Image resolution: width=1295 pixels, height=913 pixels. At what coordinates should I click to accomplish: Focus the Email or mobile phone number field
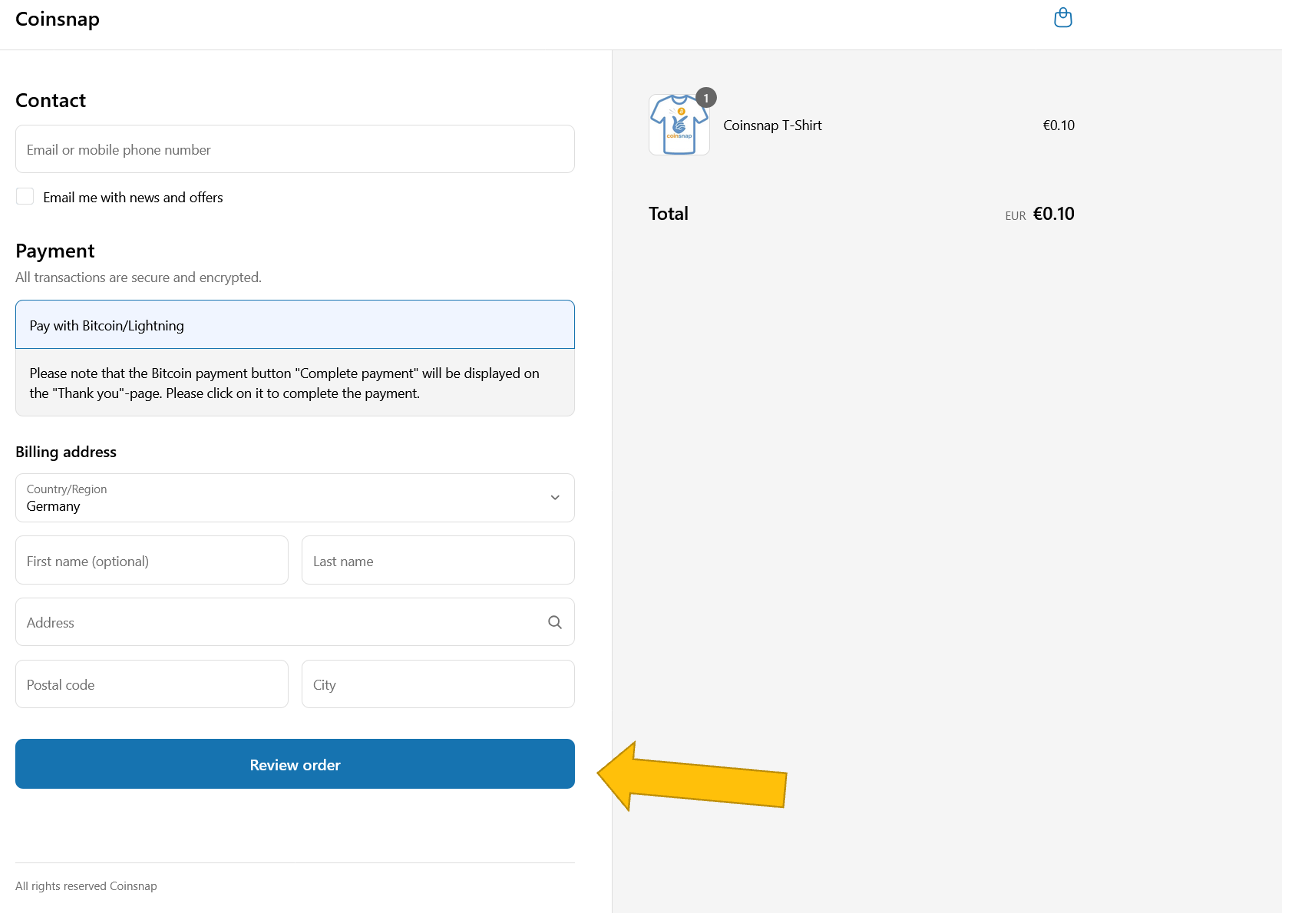(x=295, y=149)
